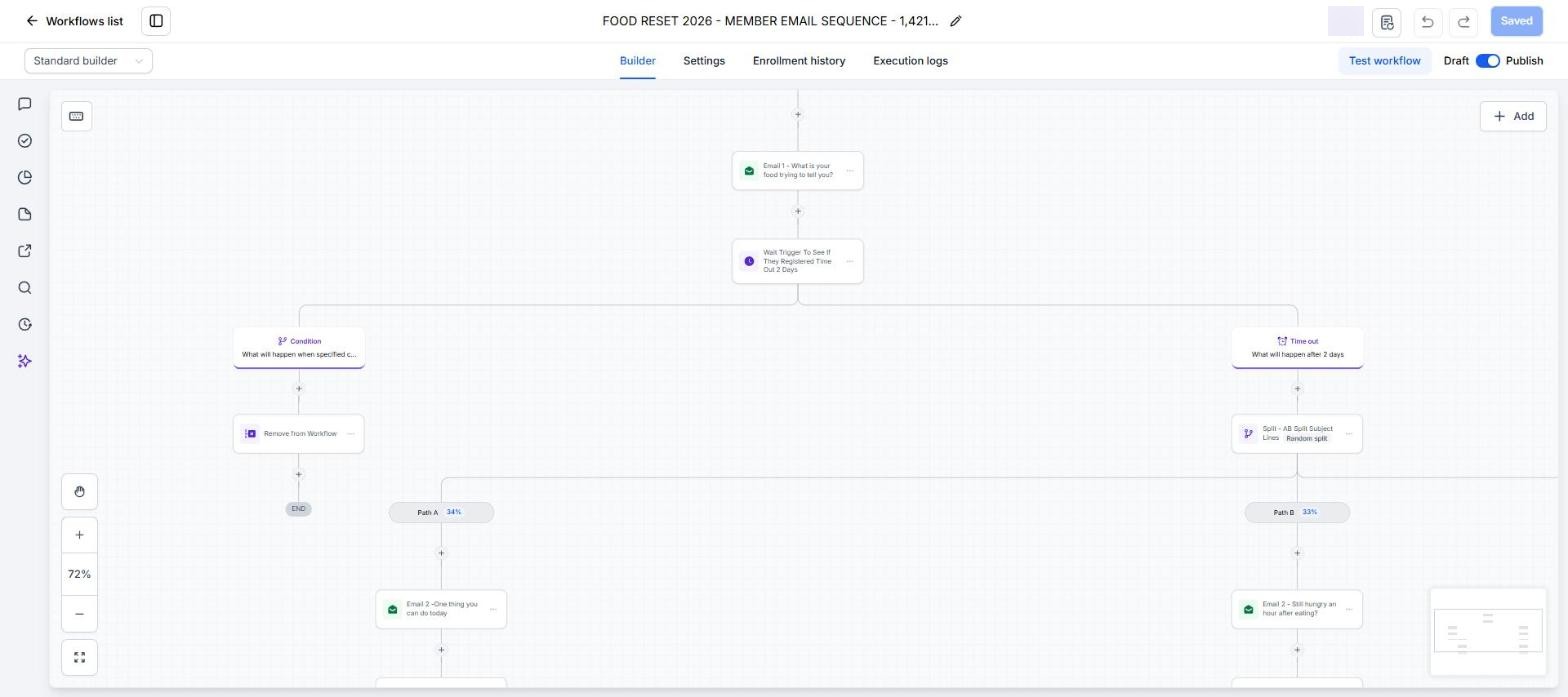Click the Path A 34% label

click(441, 512)
